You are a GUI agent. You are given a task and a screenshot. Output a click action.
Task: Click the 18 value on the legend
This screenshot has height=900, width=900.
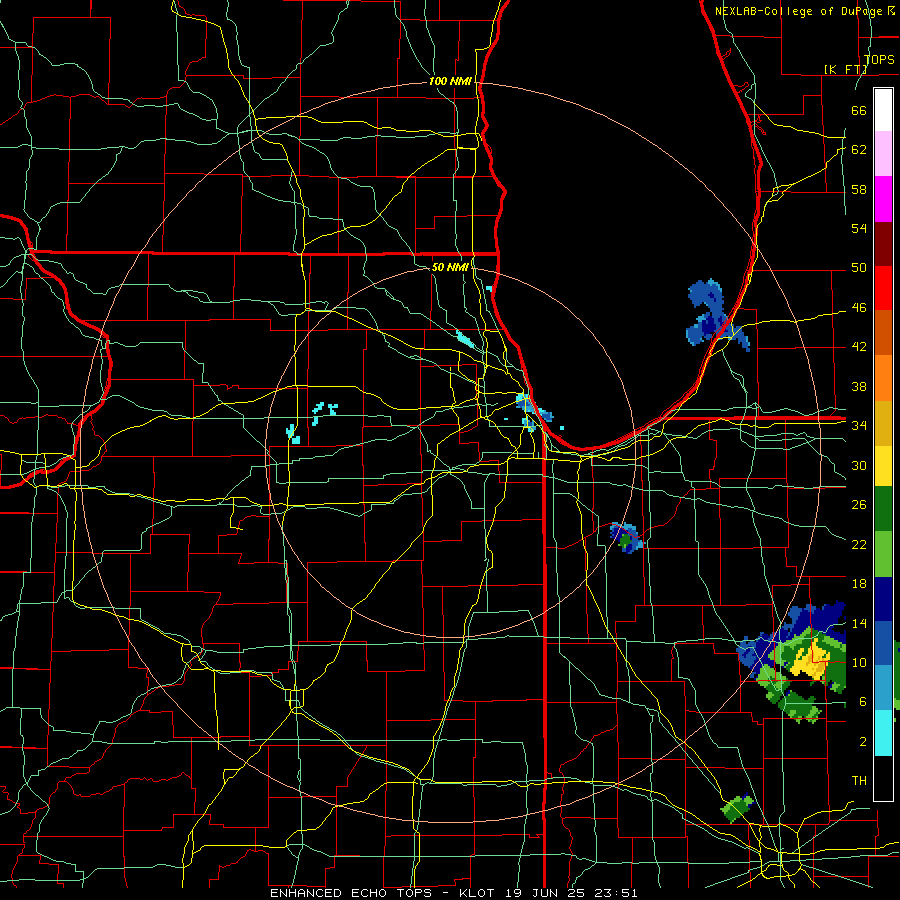click(859, 584)
